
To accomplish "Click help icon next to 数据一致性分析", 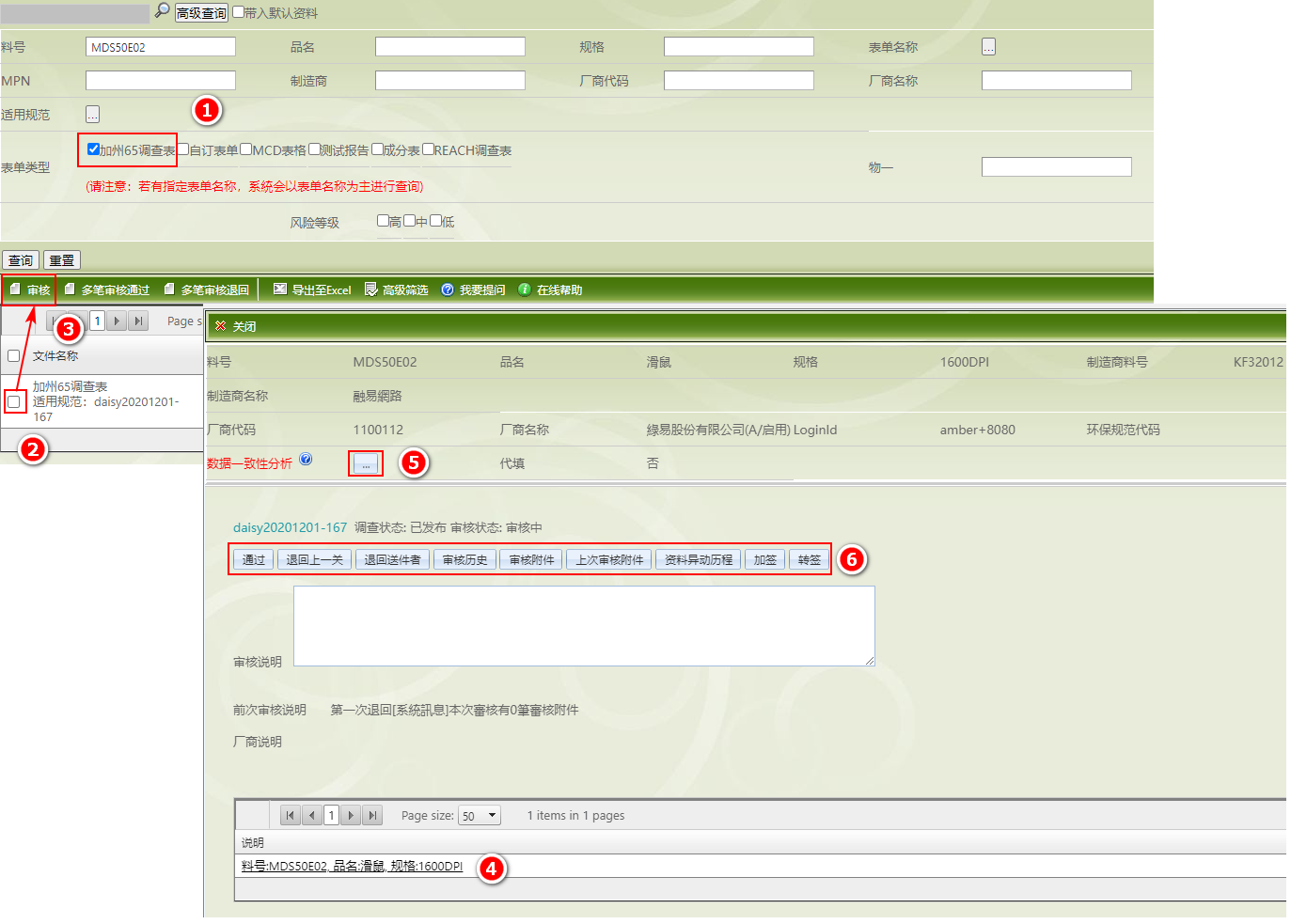I will click(306, 460).
